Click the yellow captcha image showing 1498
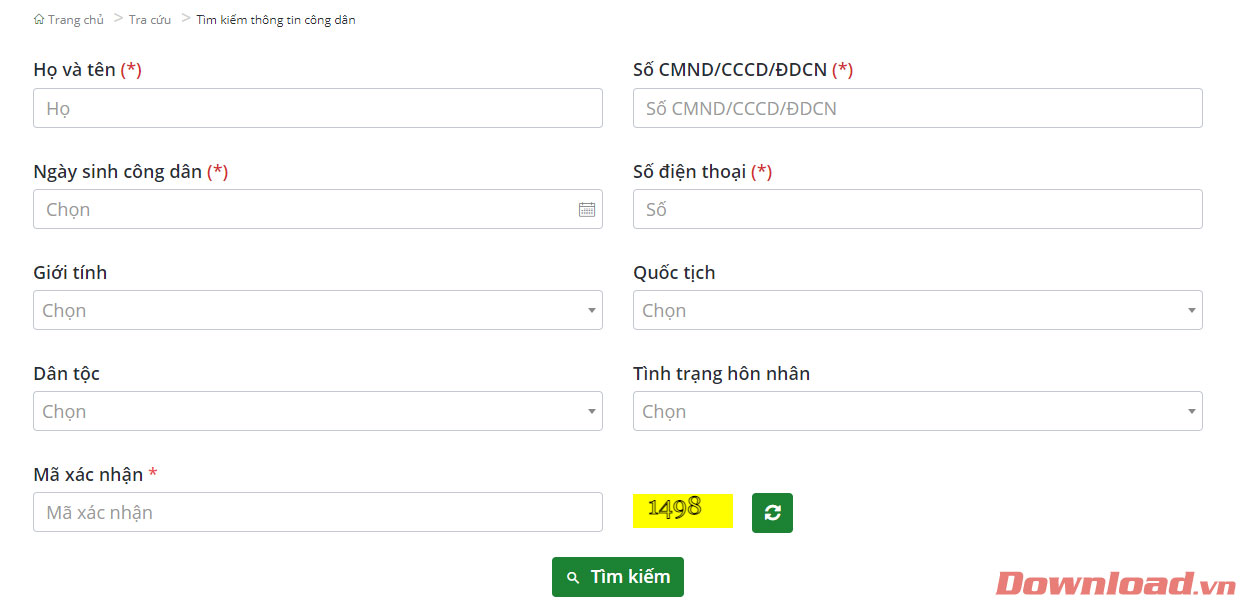1247x601 pixels. (683, 510)
